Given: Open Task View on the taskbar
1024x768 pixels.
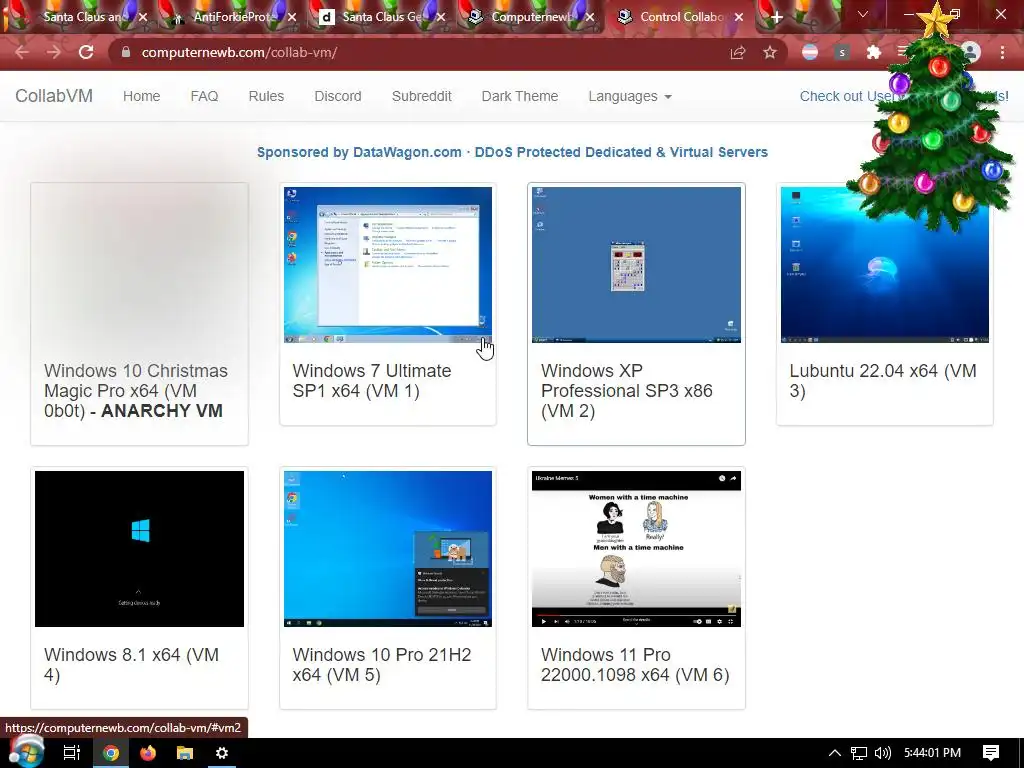Looking at the screenshot, I should point(71,753).
